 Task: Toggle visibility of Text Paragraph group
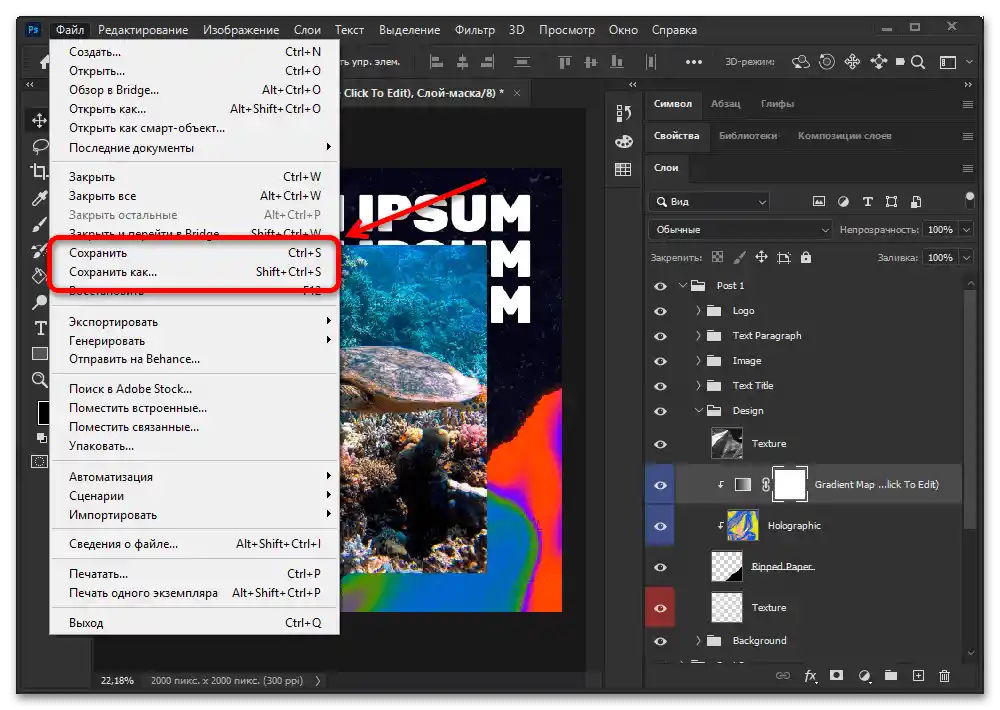coord(661,336)
